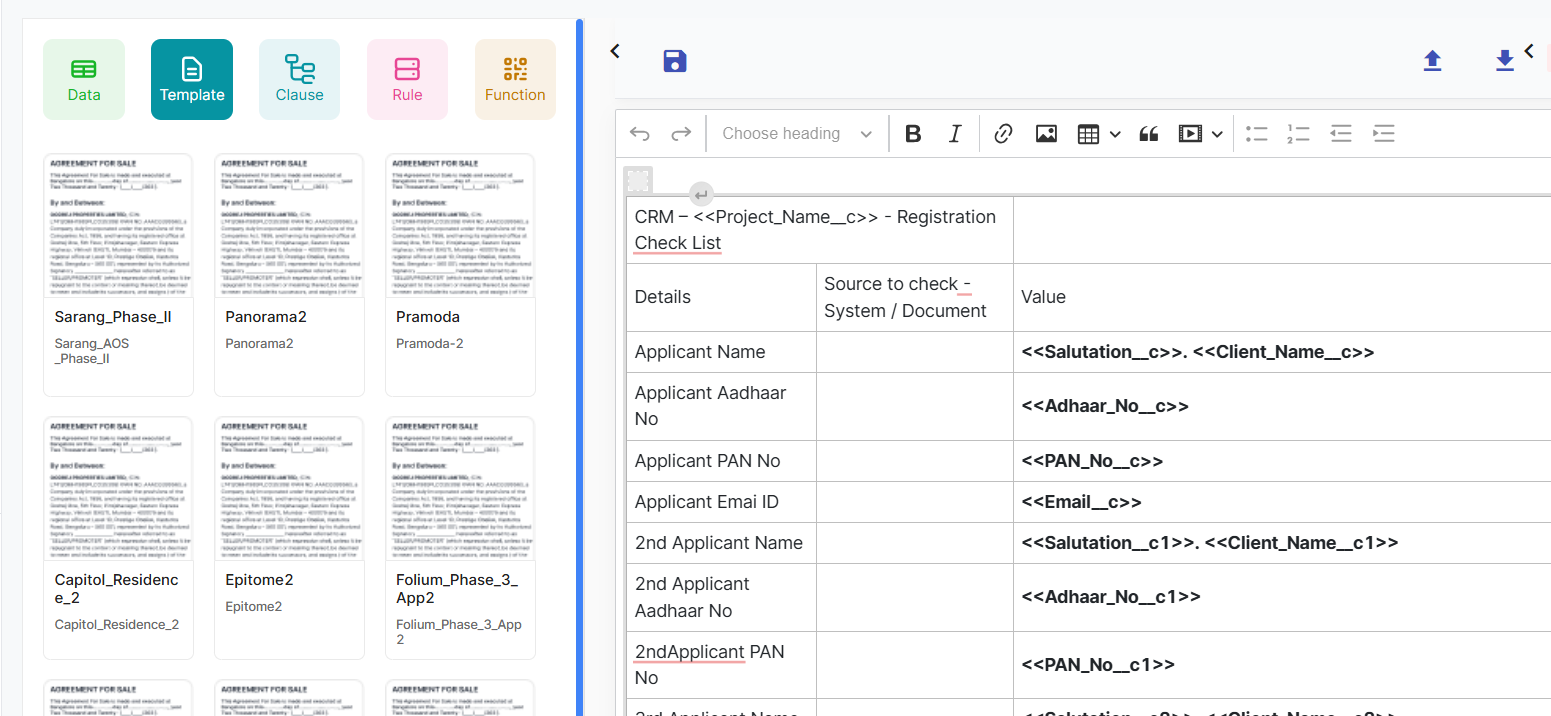Click the Details header cell

click(721, 297)
